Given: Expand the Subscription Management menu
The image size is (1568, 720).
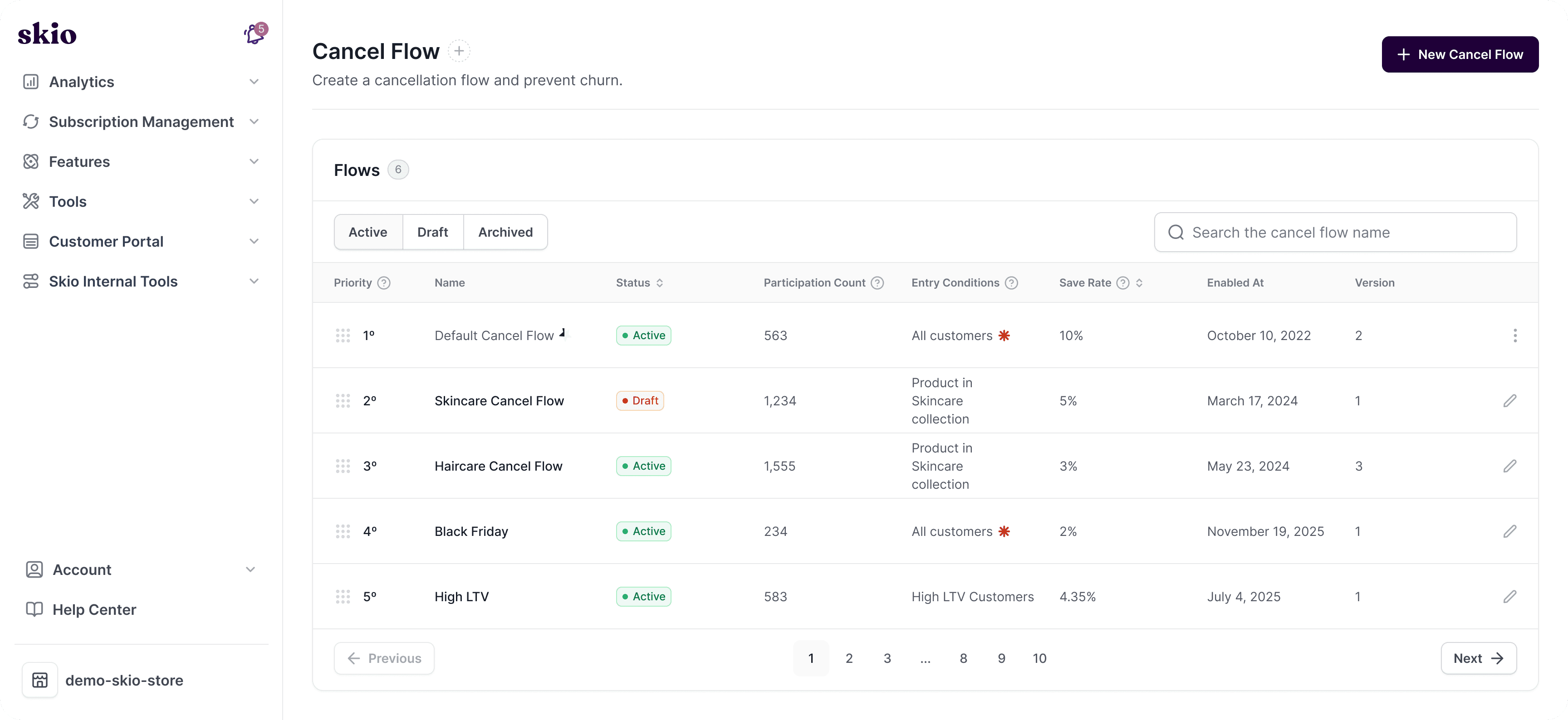Looking at the screenshot, I should tap(254, 122).
